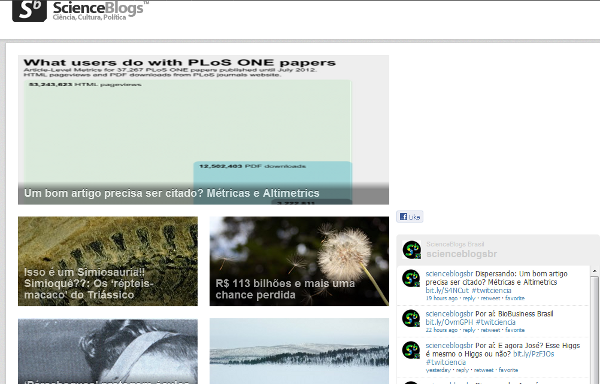Open the Simiosauria Triássico article thumbnail
Viewport: 600px width, 384px height.
tap(108, 261)
